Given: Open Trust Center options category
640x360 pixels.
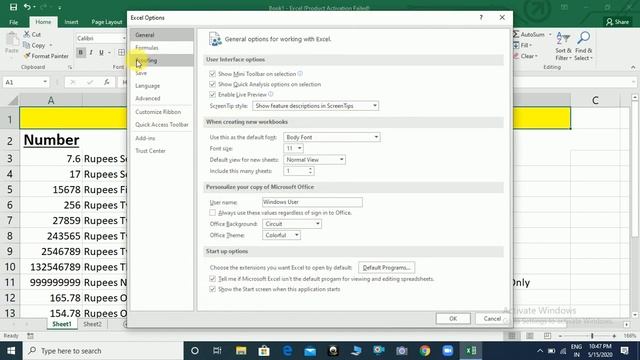Looking at the screenshot, I should 161,151.
